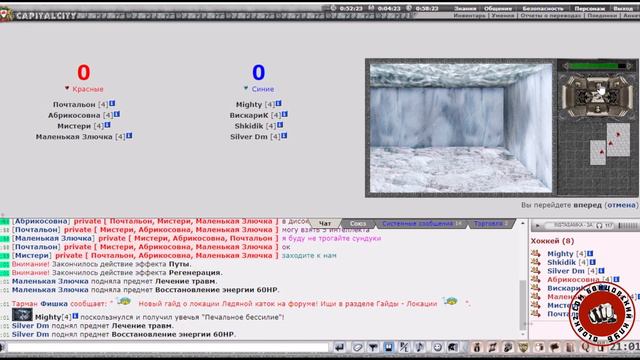Open the Знания menu

[x=465, y=8]
